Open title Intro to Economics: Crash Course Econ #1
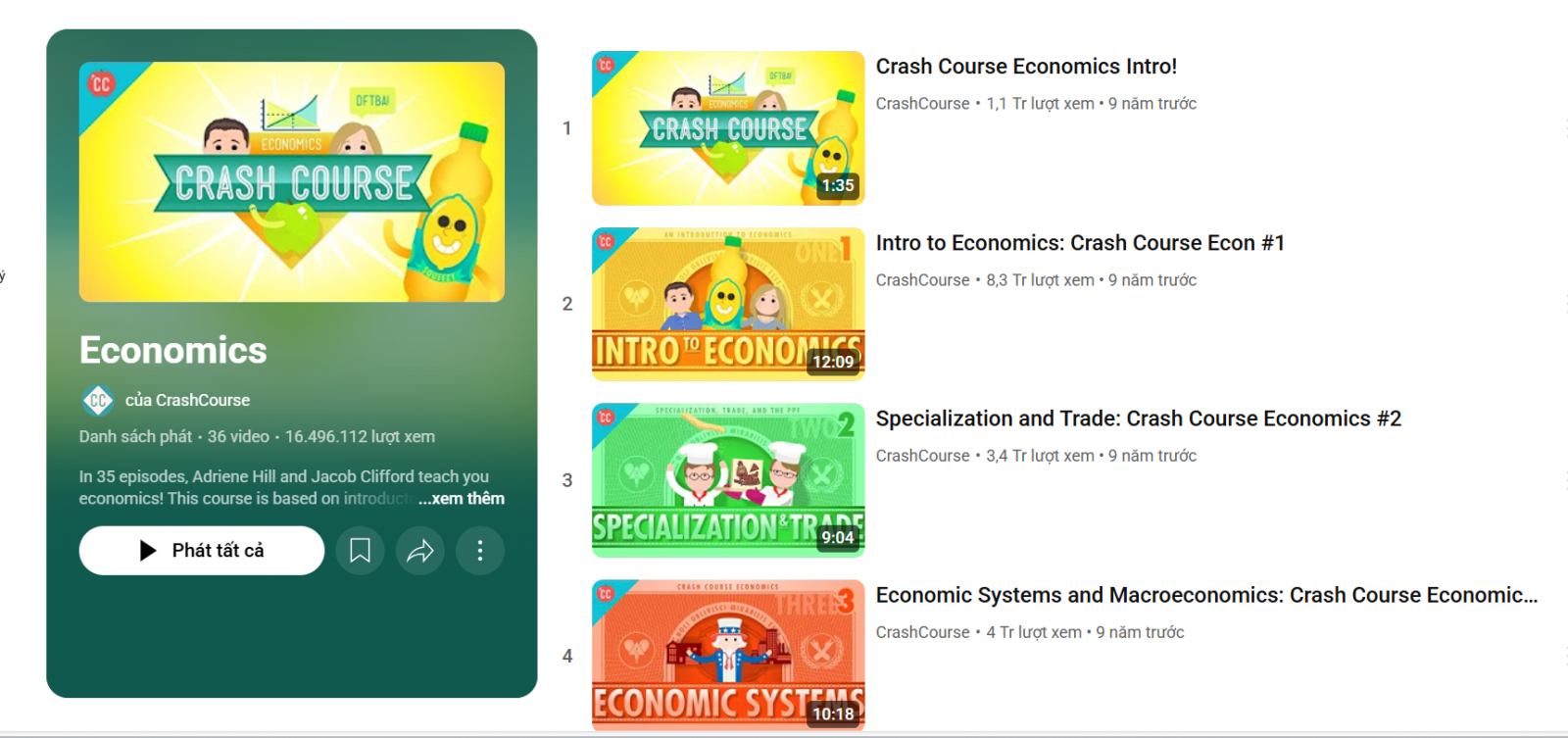The width and height of the screenshot is (1568, 738). coord(1080,243)
